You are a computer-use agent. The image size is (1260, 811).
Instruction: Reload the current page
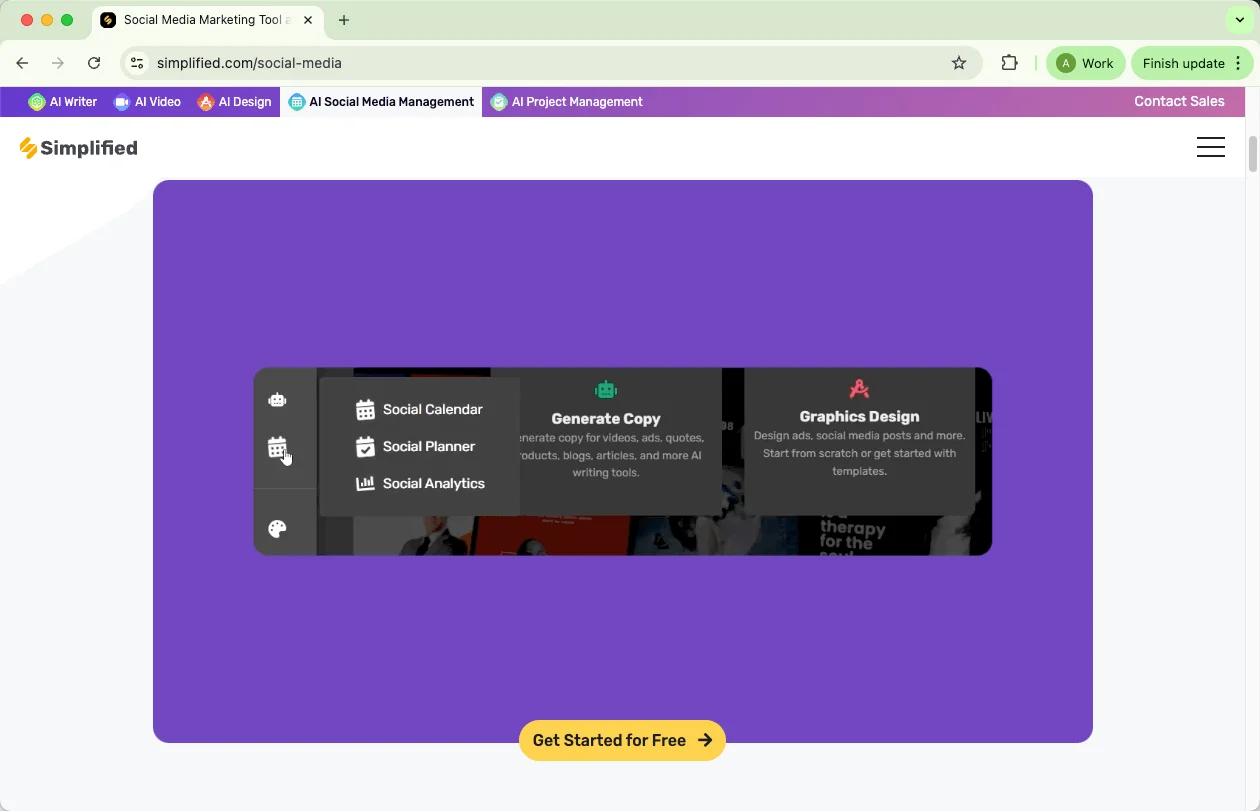(94, 63)
